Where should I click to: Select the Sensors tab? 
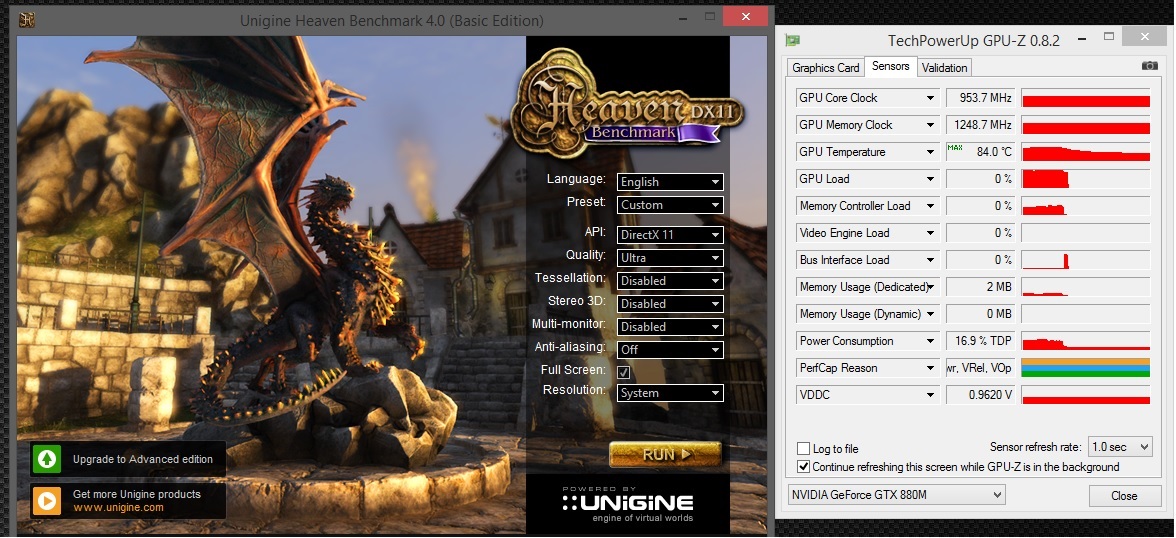coord(891,66)
